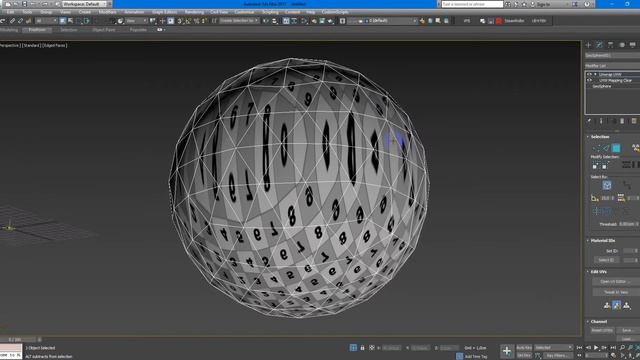Toggle Isolate Selection in status bar
The width and height of the screenshot is (640, 360).
point(353,347)
